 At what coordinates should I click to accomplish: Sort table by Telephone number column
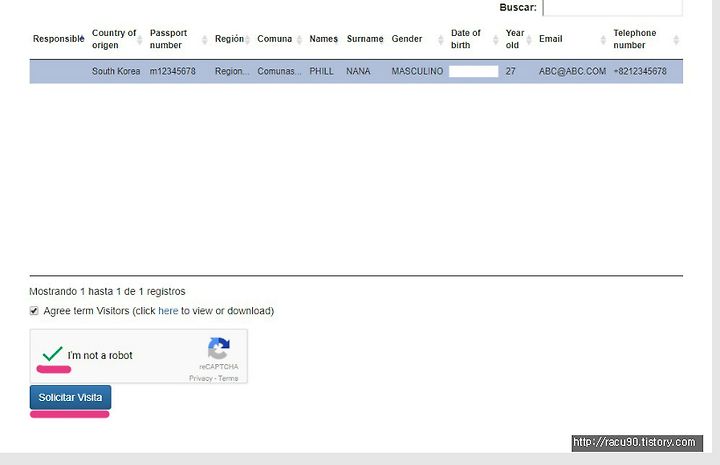click(x=647, y=39)
